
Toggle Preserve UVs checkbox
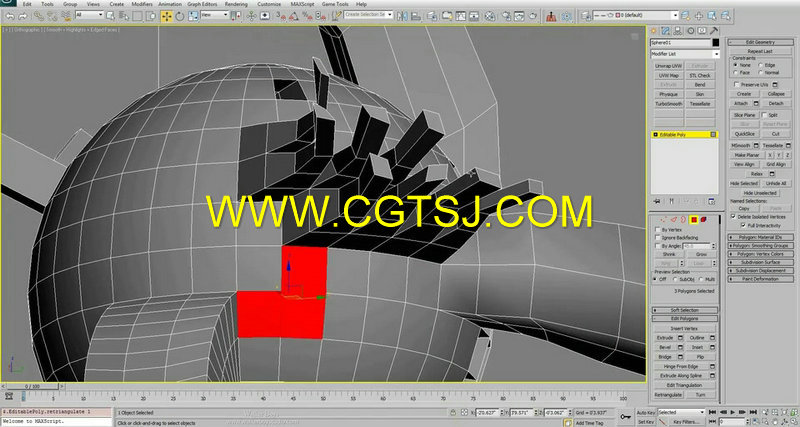pos(736,85)
